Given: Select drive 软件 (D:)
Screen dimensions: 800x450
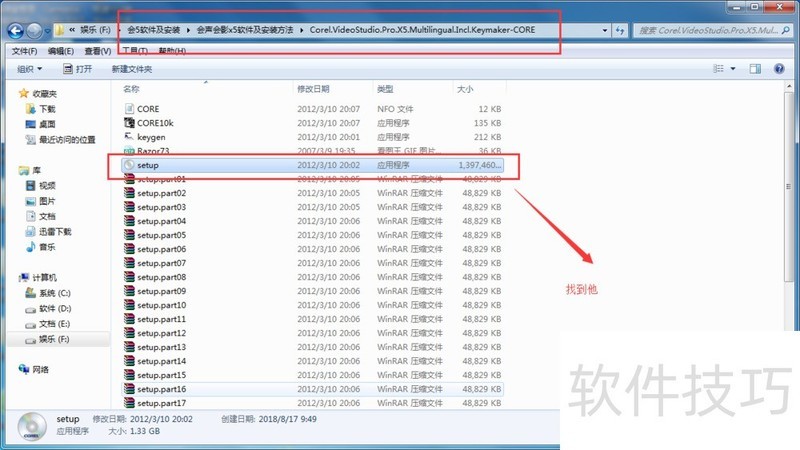Looking at the screenshot, I should [x=48, y=308].
